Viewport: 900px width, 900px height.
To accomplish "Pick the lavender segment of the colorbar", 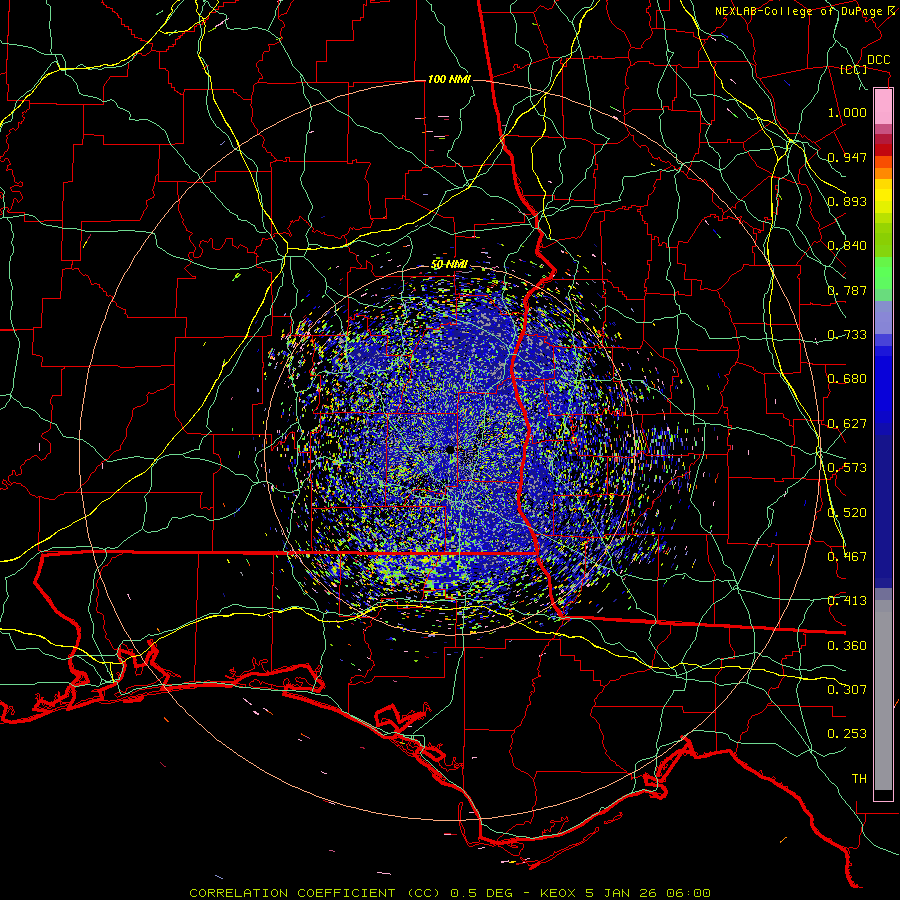I will pos(883,317).
